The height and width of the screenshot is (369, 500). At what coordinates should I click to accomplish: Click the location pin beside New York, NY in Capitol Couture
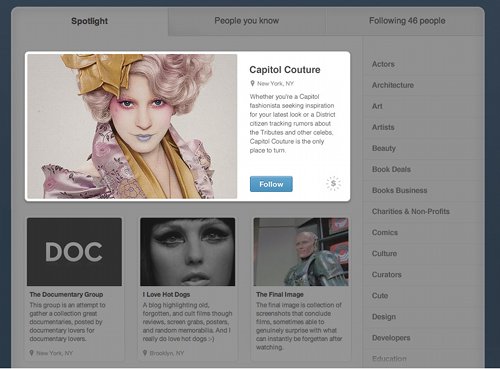252,83
